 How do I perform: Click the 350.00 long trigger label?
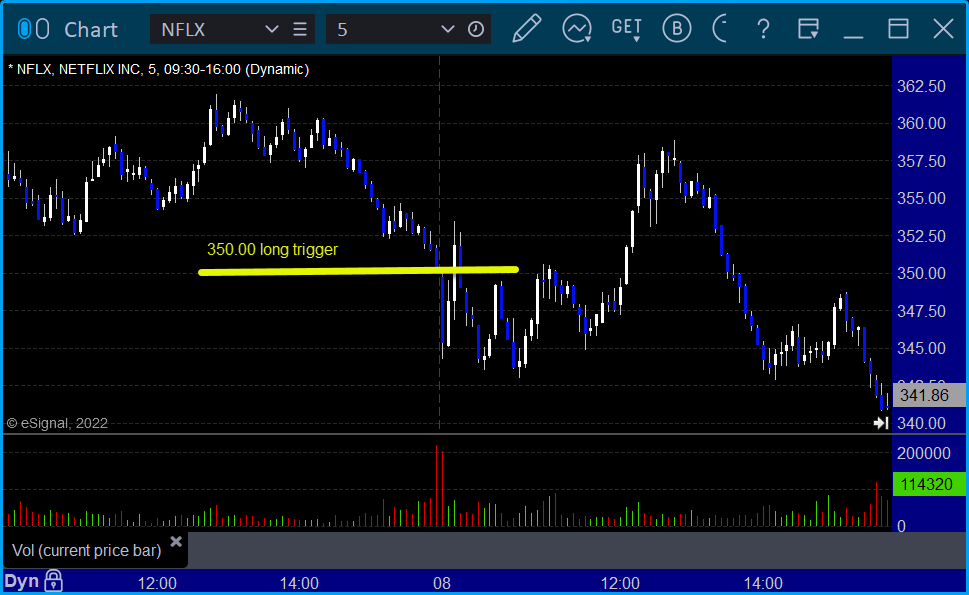pos(273,250)
